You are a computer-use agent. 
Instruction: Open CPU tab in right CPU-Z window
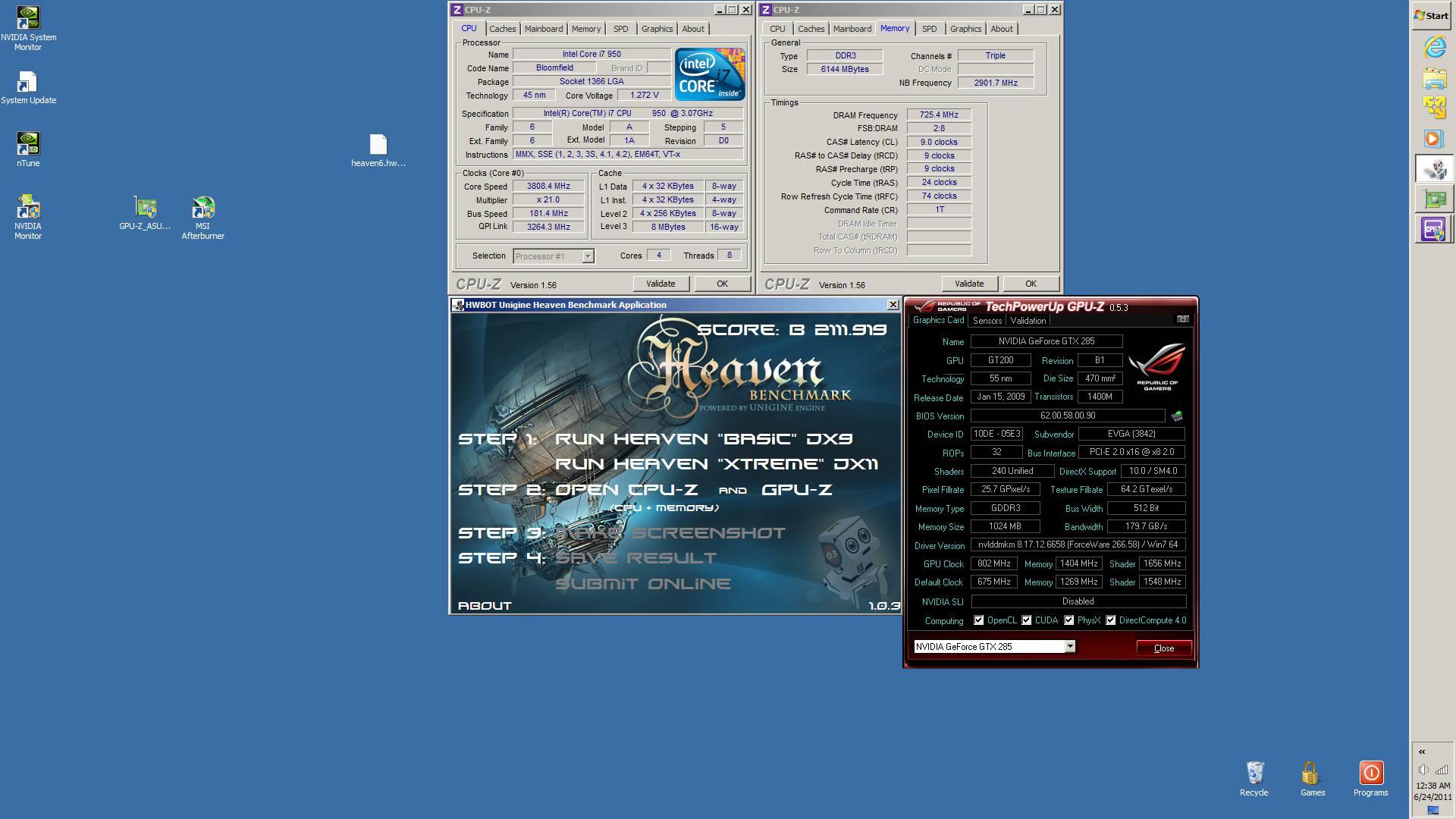(x=777, y=29)
